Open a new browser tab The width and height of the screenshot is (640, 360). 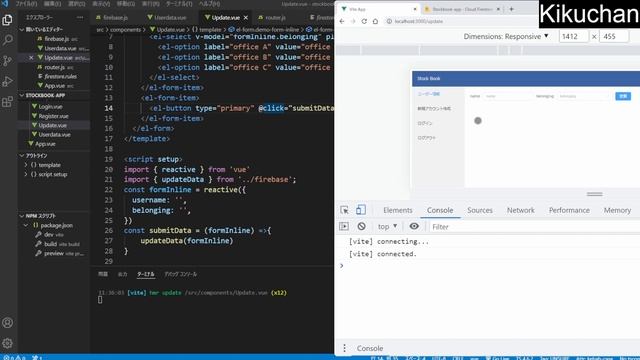(x=511, y=9)
